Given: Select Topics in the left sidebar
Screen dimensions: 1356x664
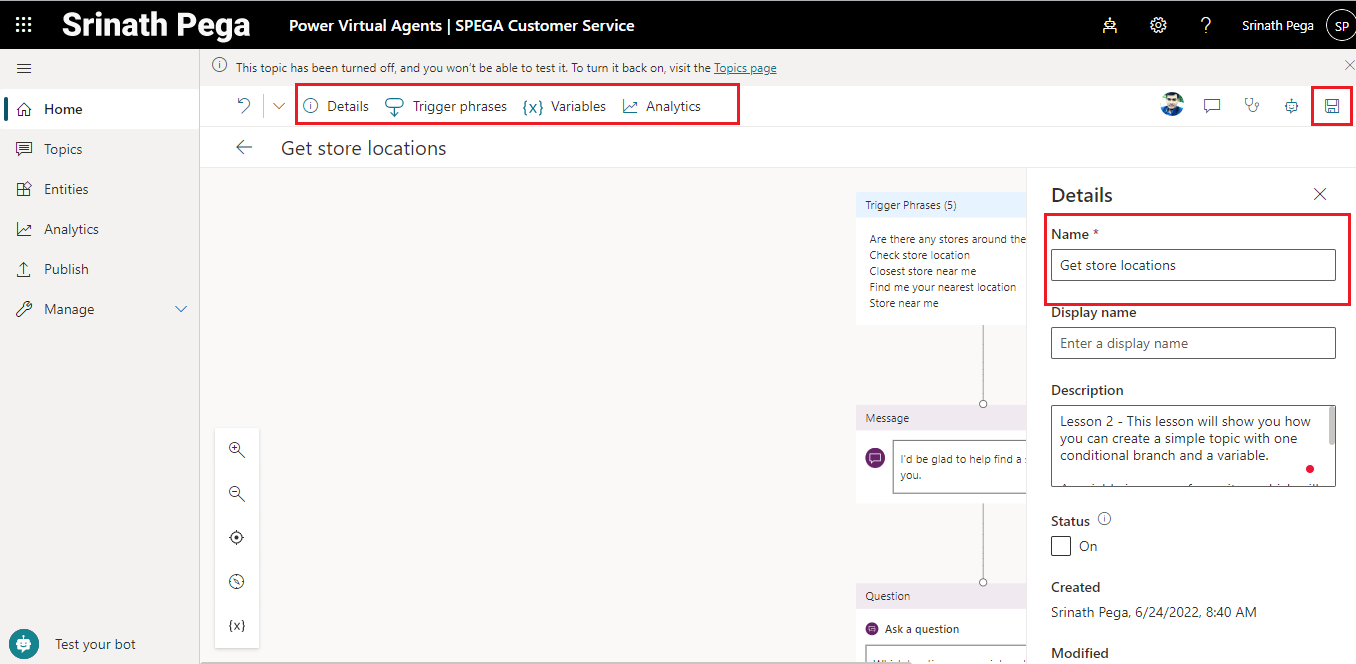Looking at the screenshot, I should pos(63,149).
